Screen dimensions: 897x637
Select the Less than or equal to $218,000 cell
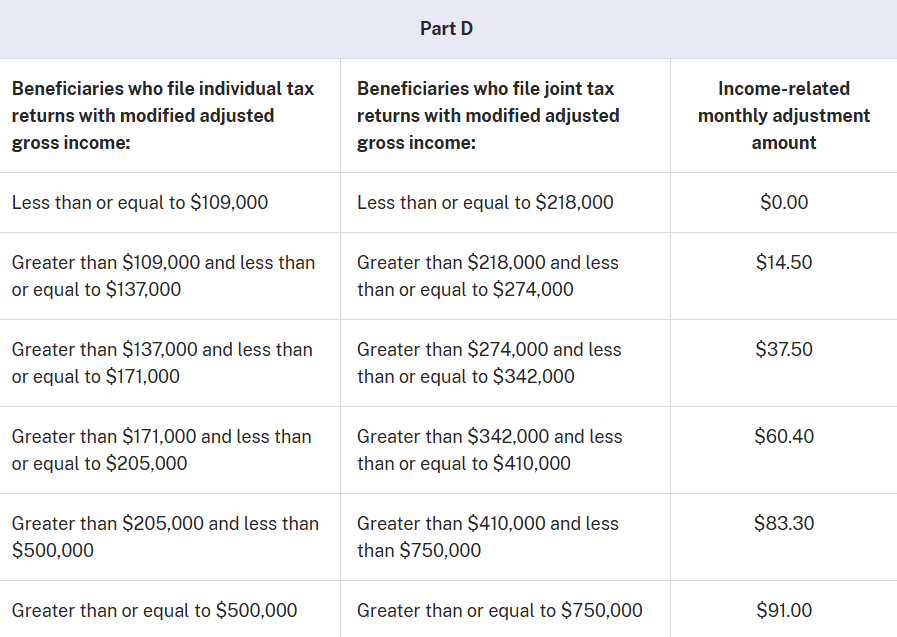click(485, 203)
